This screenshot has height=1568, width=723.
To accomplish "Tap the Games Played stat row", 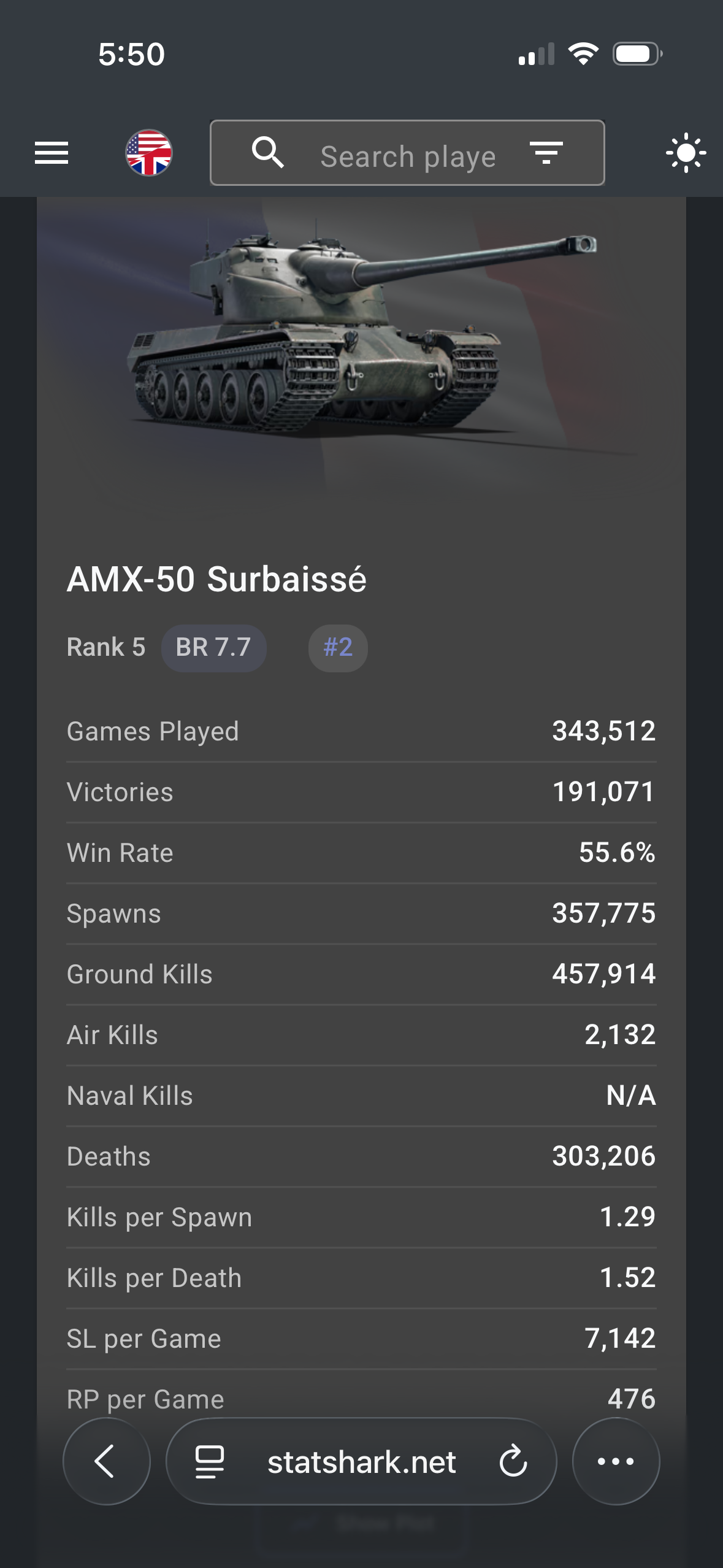I will [361, 731].
